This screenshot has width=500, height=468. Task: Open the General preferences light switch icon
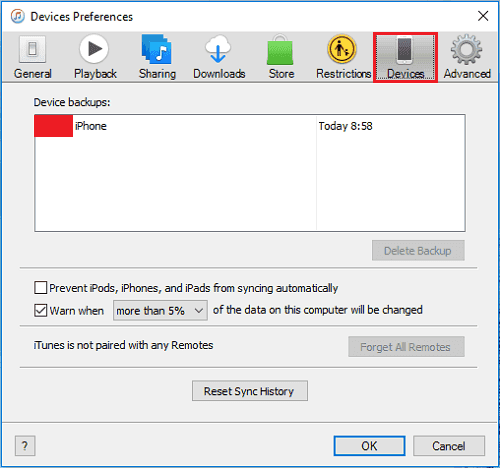[32, 49]
